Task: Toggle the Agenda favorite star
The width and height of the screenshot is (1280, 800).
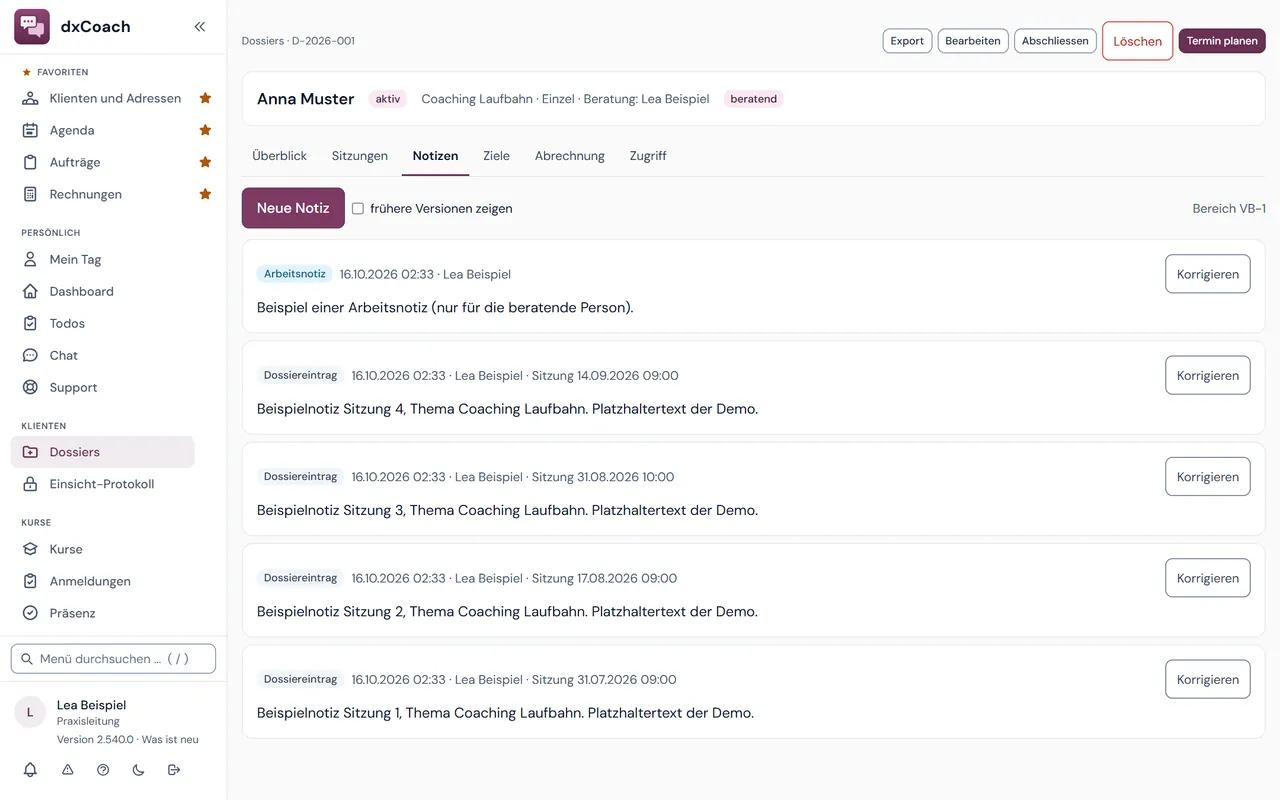Action: [205, 130]
